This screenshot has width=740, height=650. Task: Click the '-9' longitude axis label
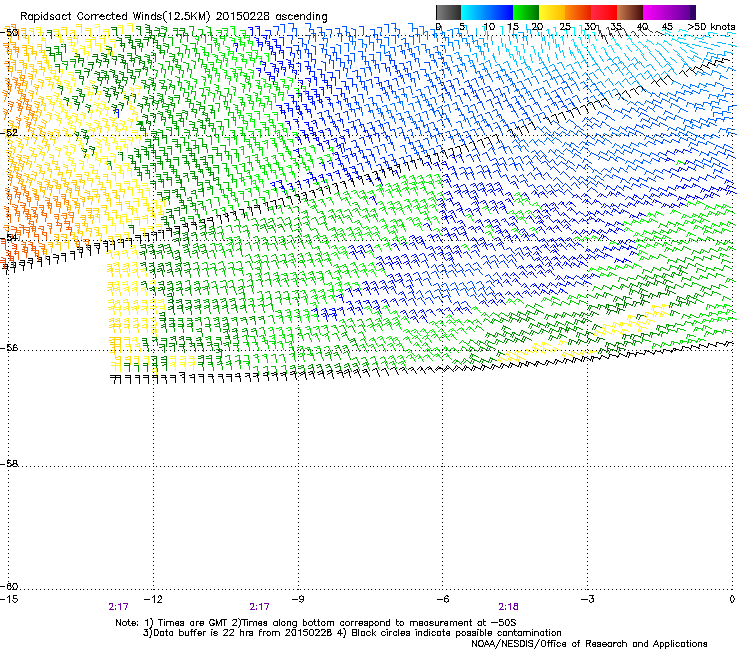tap(298, 599)
